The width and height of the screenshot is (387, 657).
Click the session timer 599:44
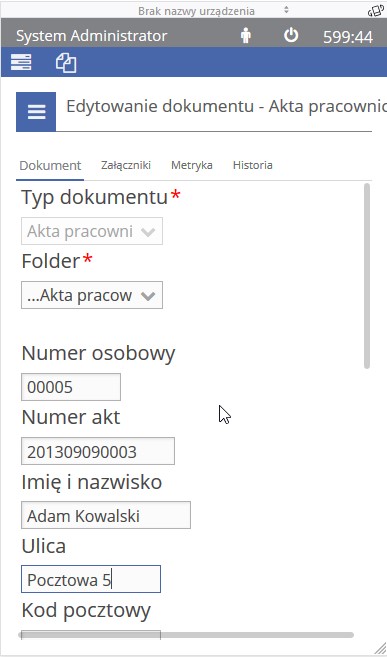pyautogui.click(x=348, y=37)
